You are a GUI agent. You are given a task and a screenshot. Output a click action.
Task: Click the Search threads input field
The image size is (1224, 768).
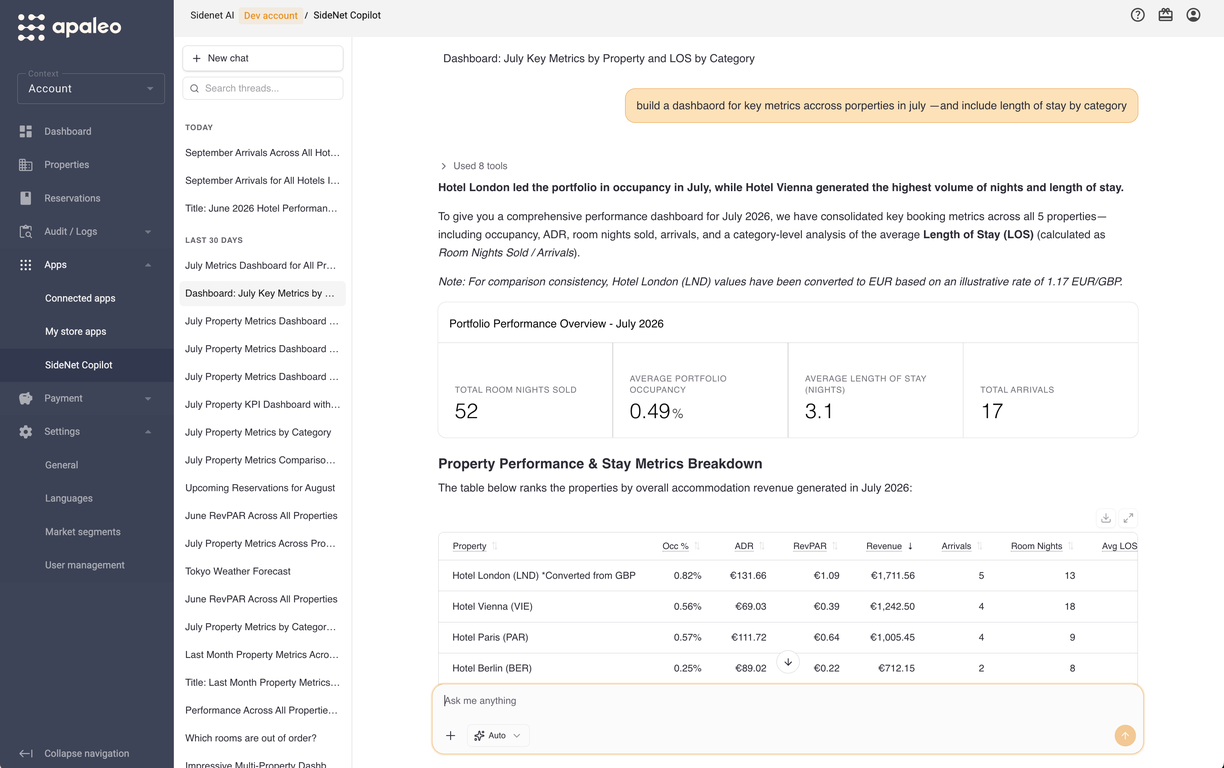[263, 88]
